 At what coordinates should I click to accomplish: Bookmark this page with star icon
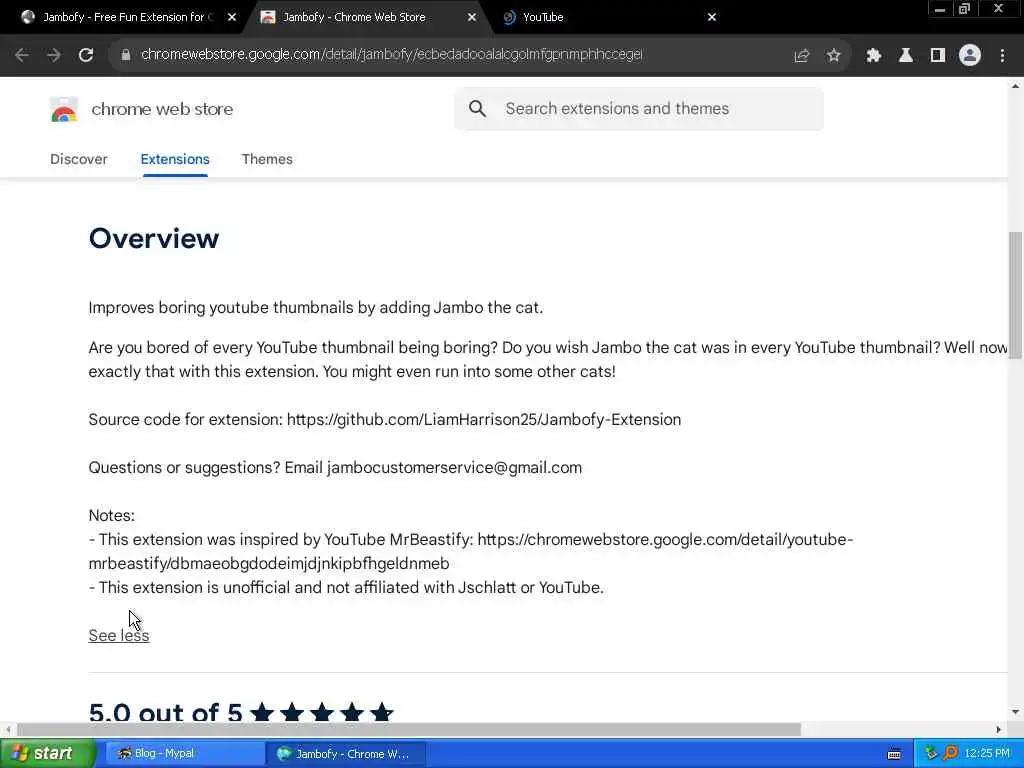pyautogui.click(x=833, y=56)
